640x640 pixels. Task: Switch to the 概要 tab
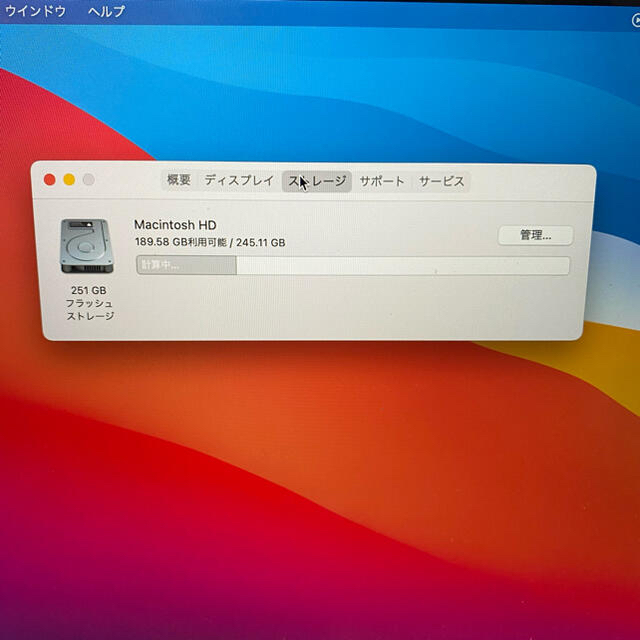point(179,180)
